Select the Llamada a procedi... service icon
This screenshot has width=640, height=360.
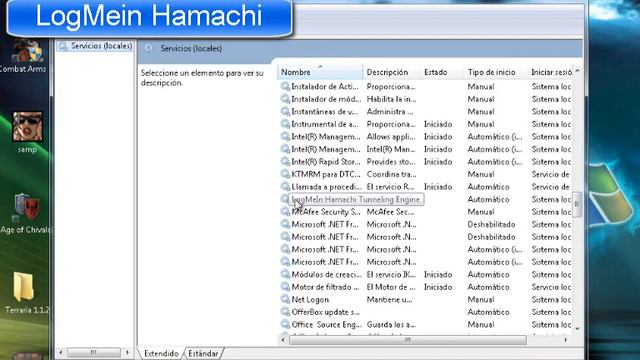click(285, 187)
